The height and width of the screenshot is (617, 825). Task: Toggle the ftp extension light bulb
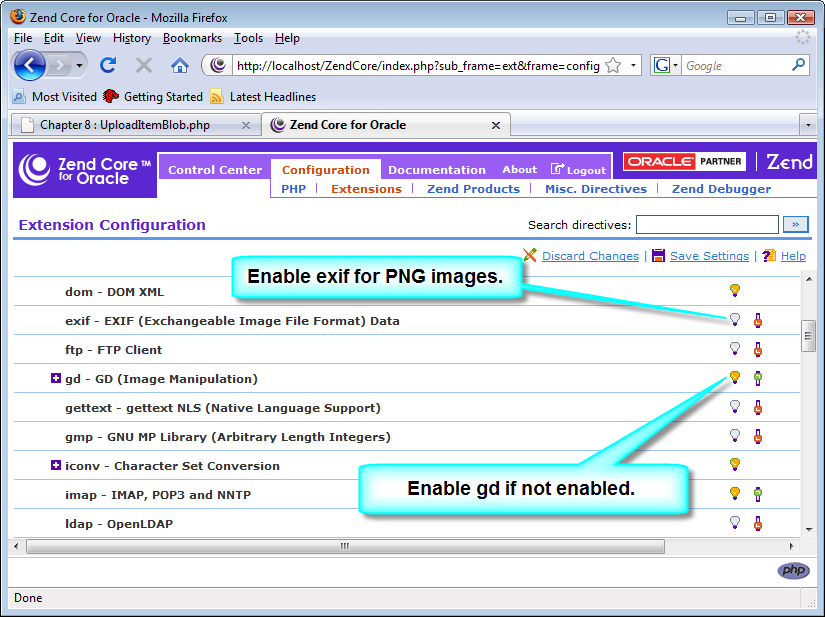(x=735, y=348)
